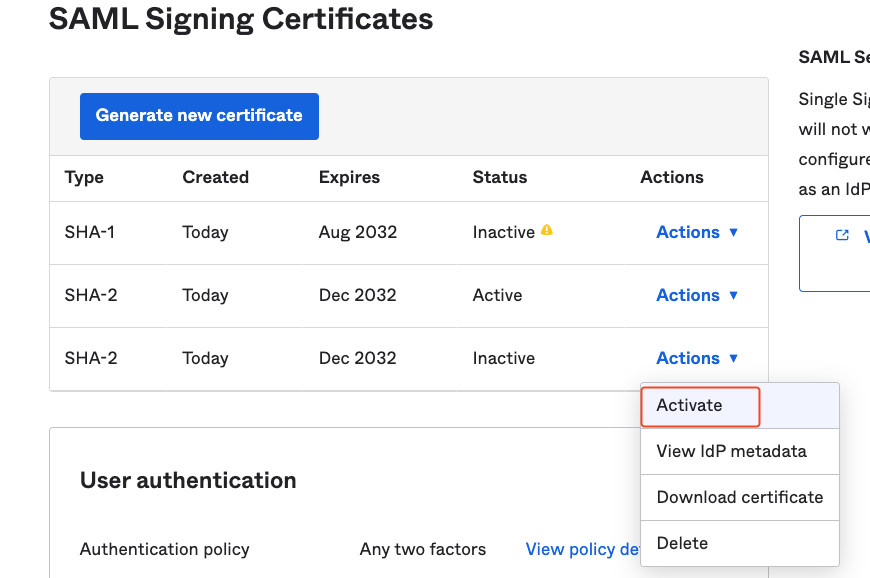Choose Download certificate from the Actions menu
870x578 pixels.
pos(739,497)
